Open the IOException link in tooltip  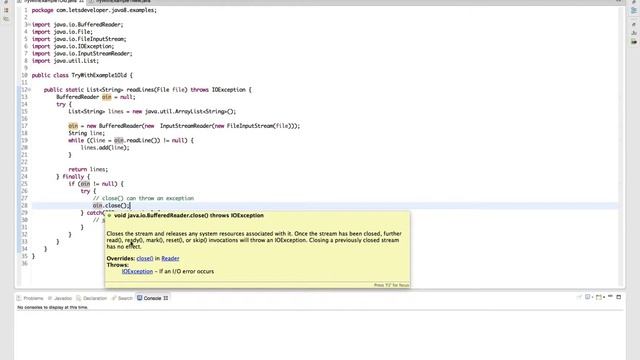click(x=137, y=271)
